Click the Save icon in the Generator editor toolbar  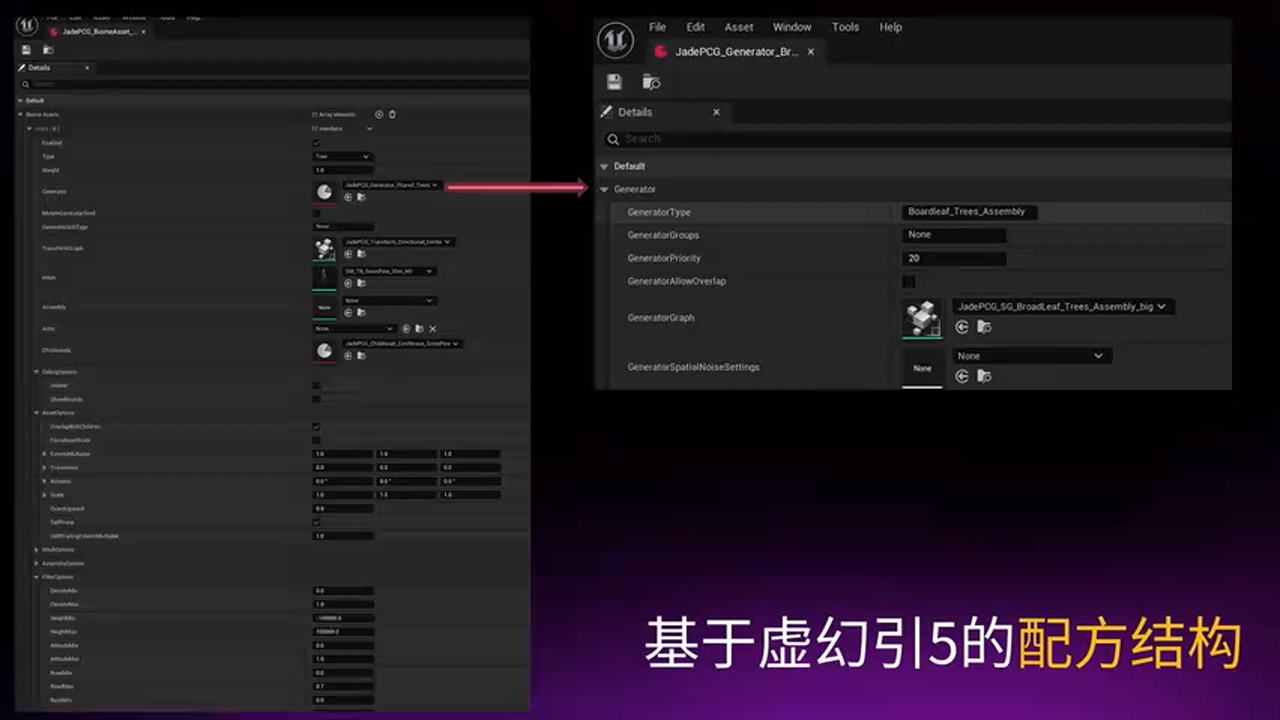point(613,82)
